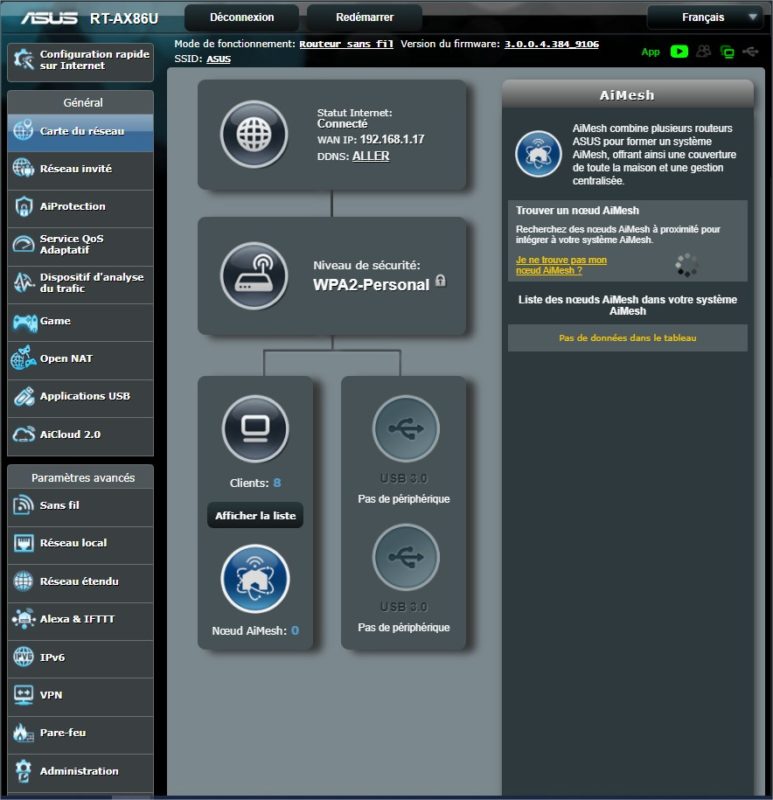Click the App label in header
This screenshot has width=773, height=800.
pyautogui.click(x=651, y=52)
